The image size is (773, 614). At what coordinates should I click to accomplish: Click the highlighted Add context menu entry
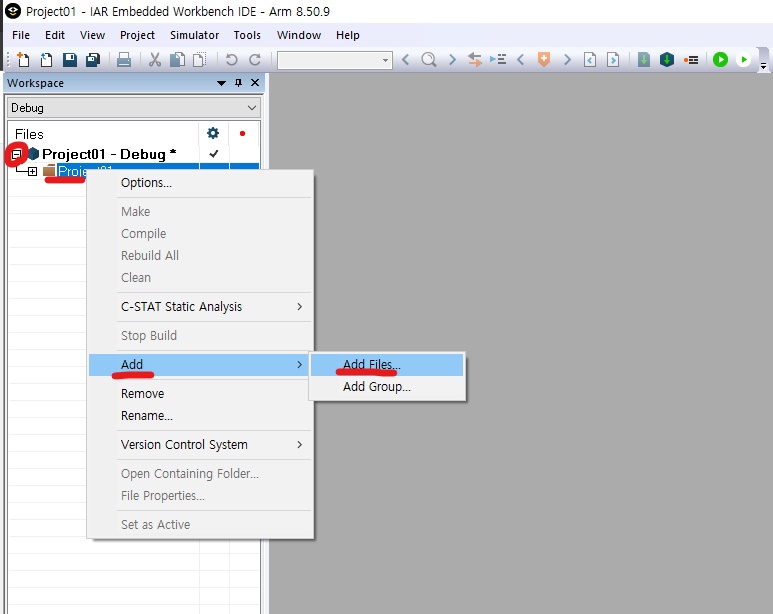click(x=201, y=365)
